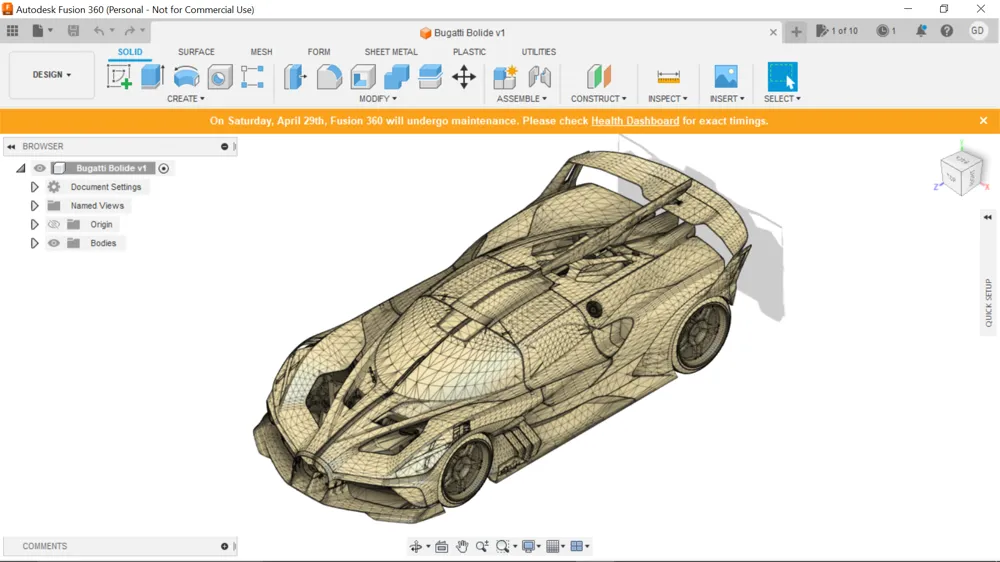Open the DESIGN workspace dropdown
The image size is (1000, 562).
pos(52,75)
